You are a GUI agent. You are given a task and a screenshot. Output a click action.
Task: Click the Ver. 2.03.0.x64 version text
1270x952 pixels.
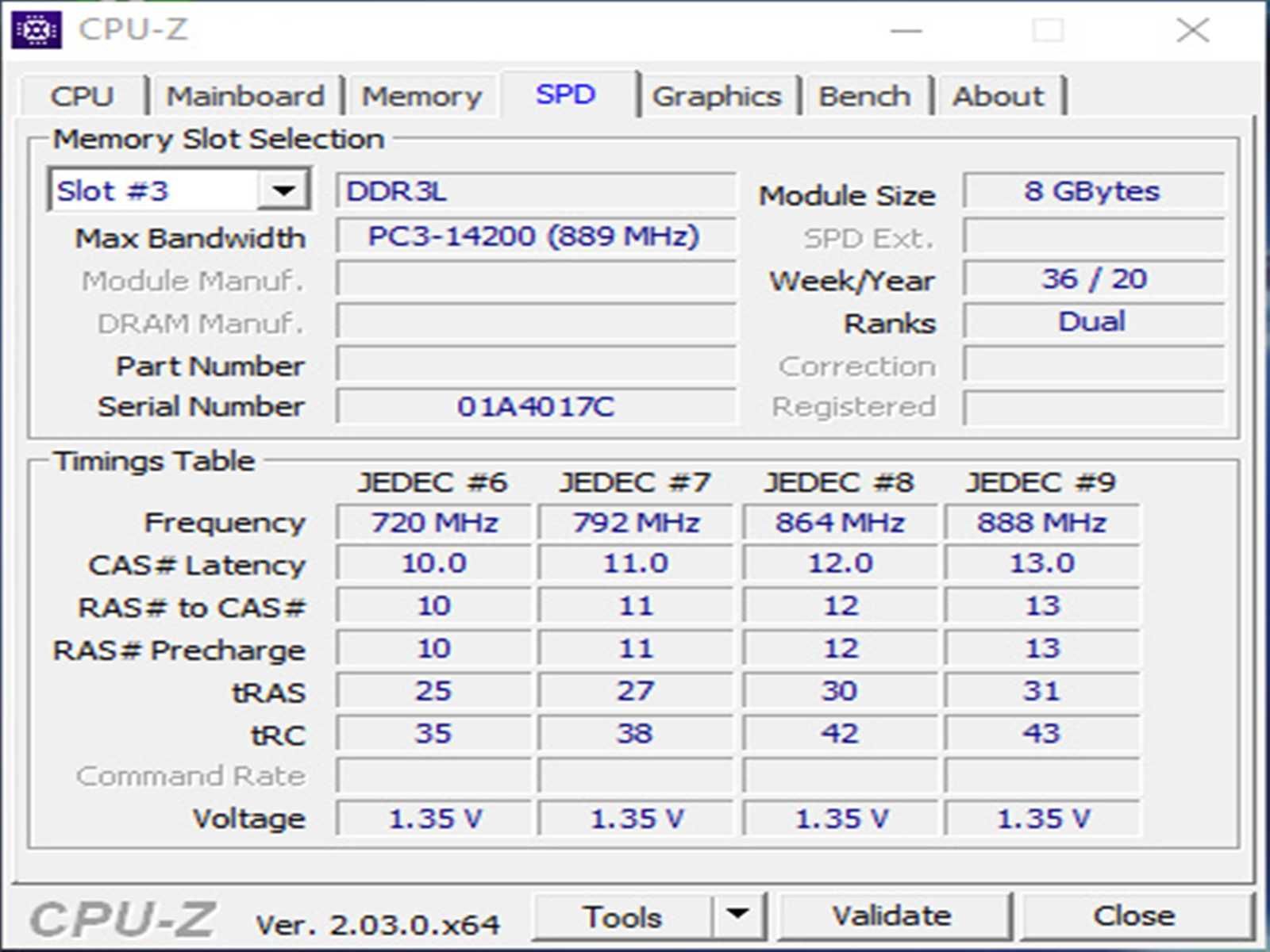(x=378, y=924)
